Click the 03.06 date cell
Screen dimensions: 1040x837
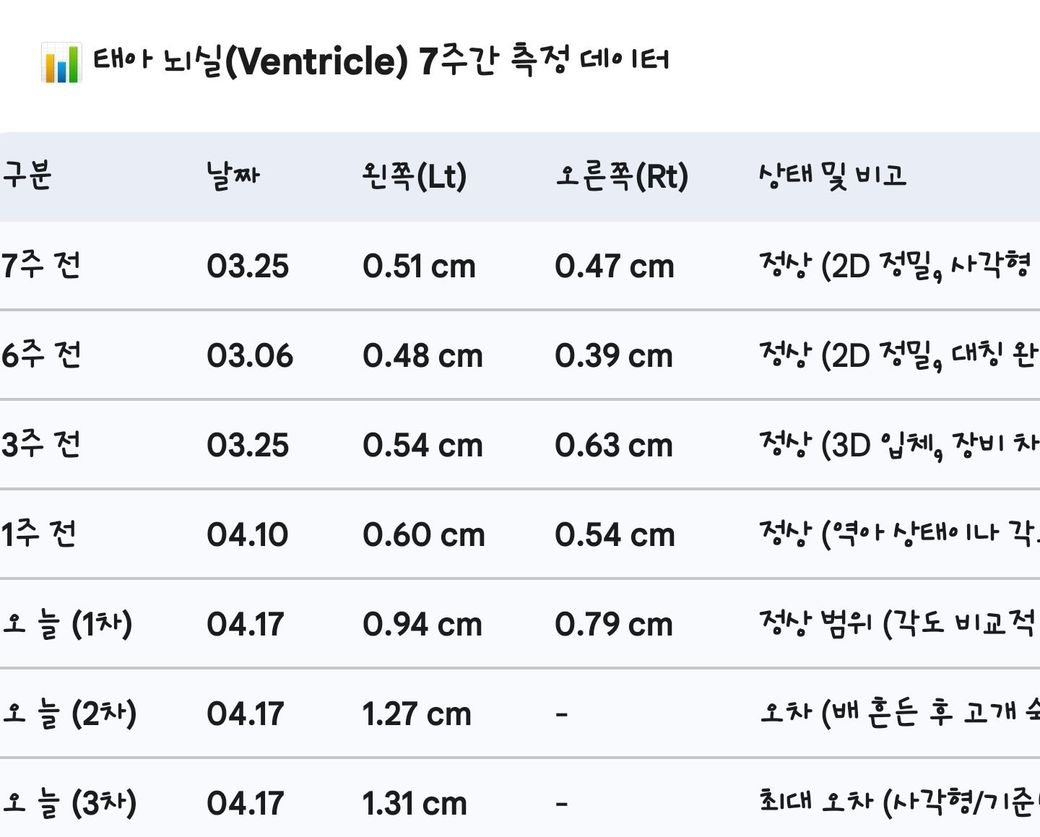pyautogui.click(x=250, y=356)
